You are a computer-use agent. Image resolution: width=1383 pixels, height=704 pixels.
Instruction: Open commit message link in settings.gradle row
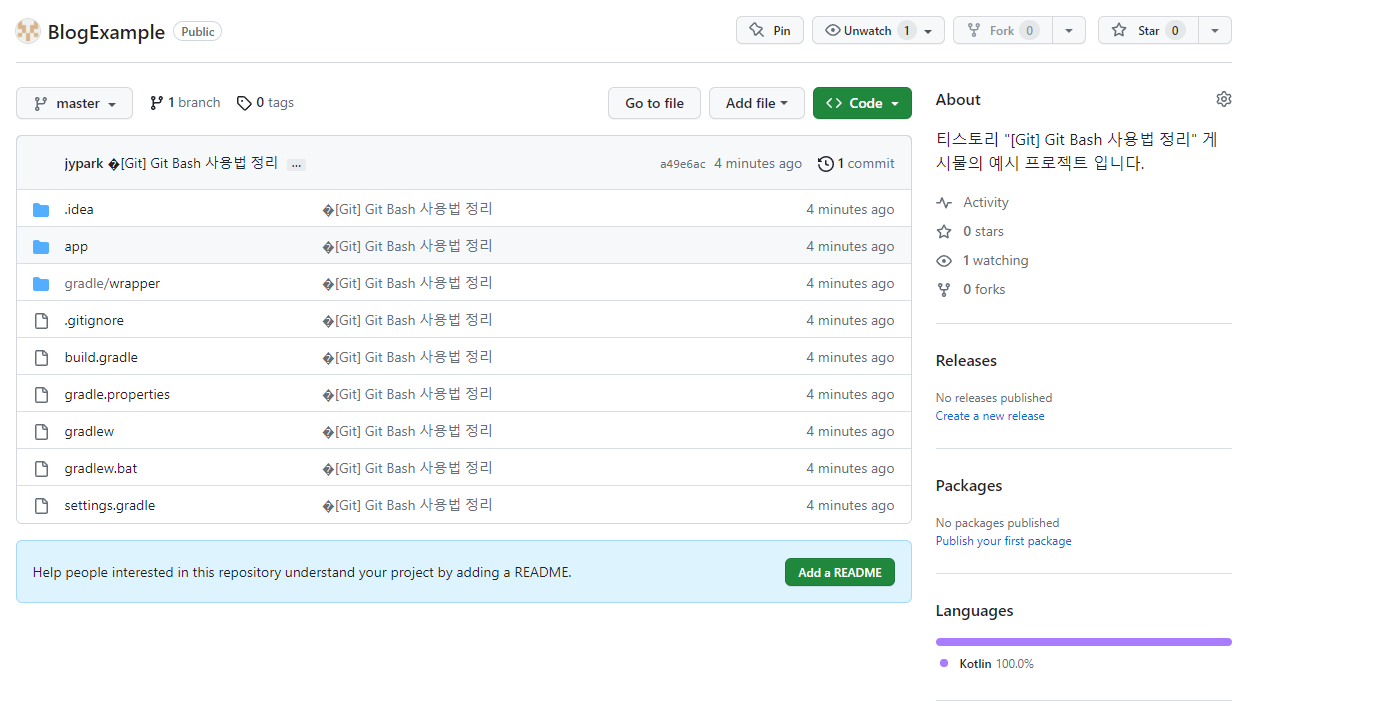pos(407,505)
